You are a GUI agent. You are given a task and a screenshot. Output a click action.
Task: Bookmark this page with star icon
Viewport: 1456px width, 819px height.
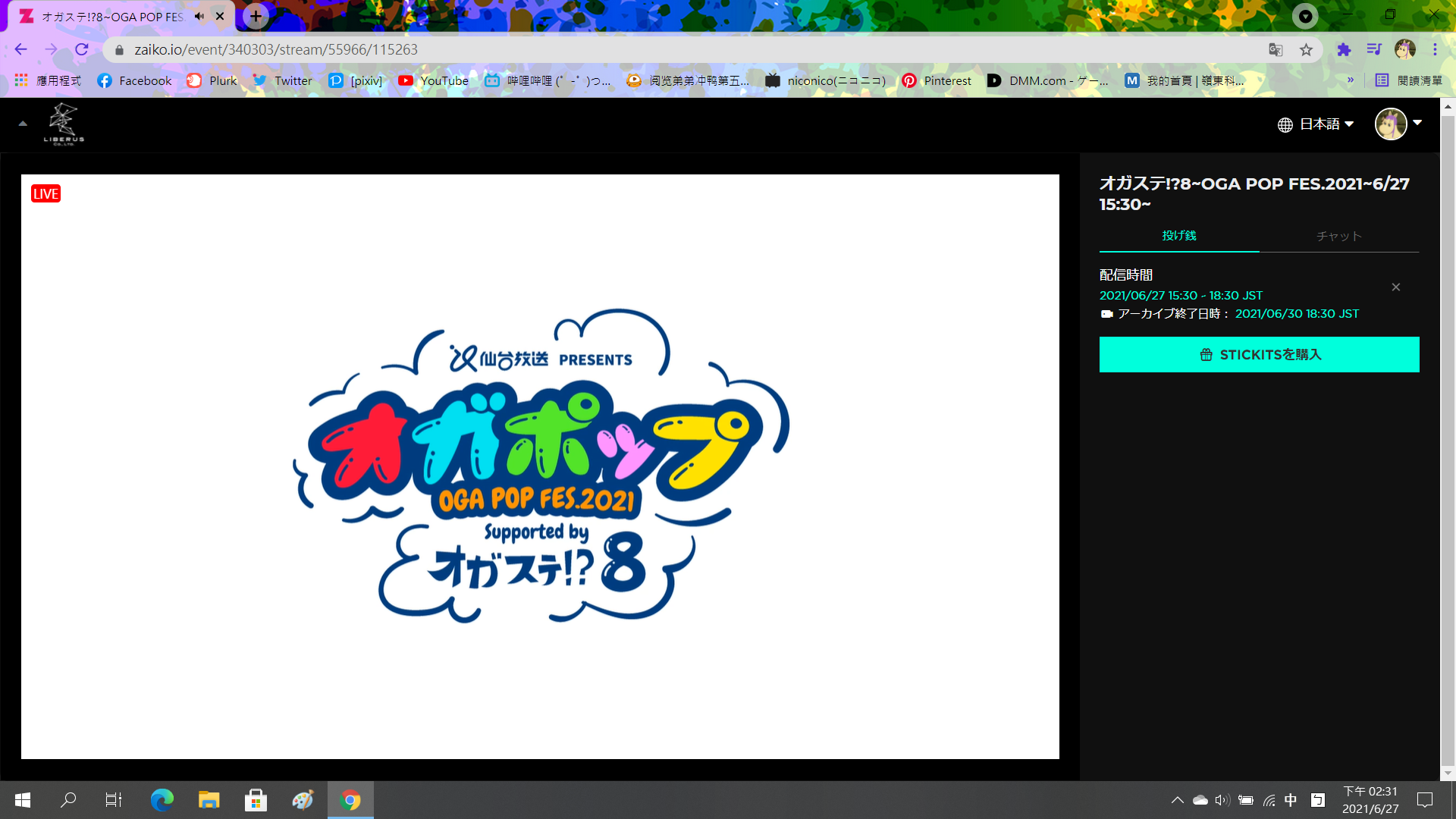tap(1306, 49)
